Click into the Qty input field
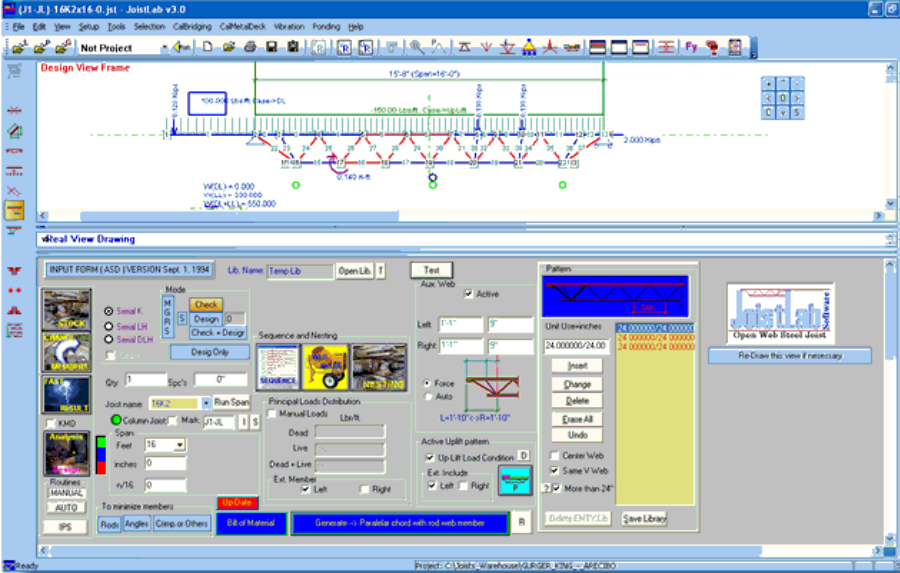Image resolution: width=900 pixels, height=573 pixels. (146, 380)
